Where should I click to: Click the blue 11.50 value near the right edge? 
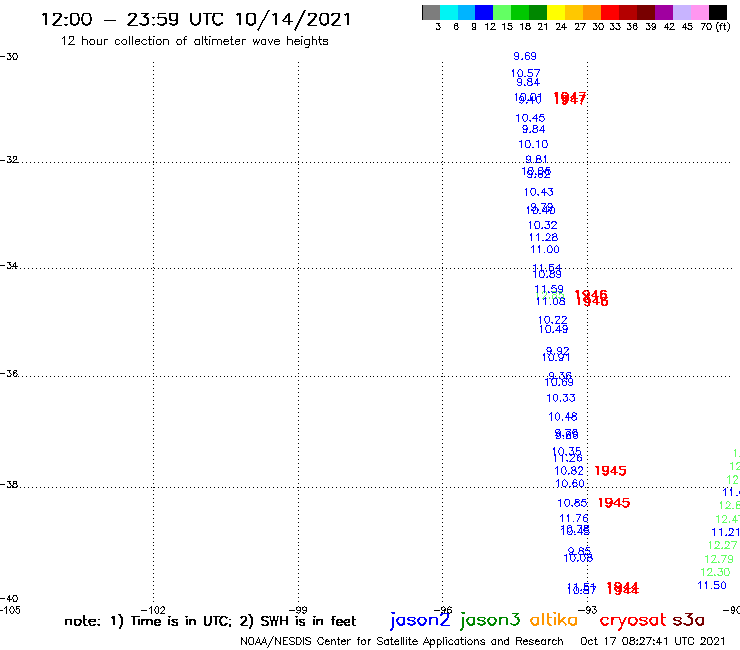click(x=712, y=585)
